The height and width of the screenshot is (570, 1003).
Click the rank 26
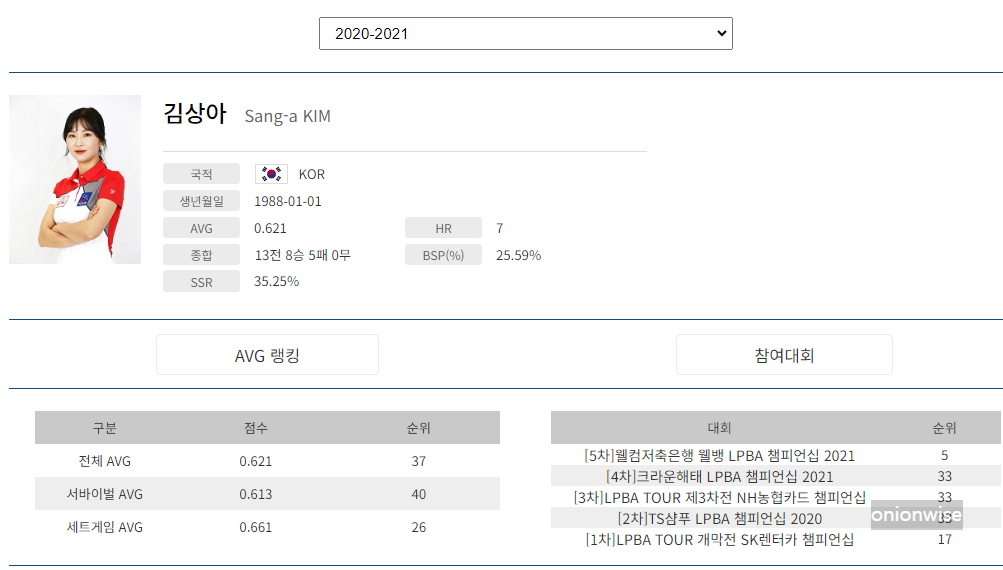point(418,528)
